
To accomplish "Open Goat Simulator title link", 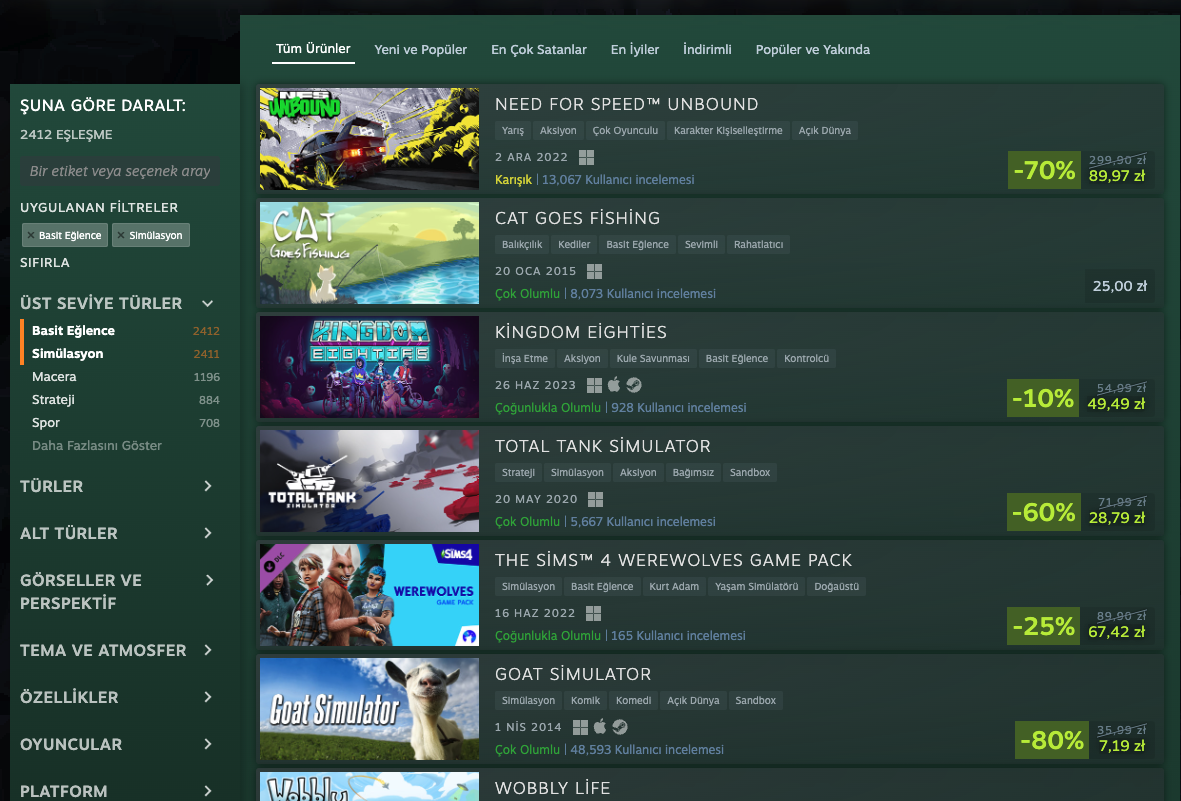I will click(x=572, y=674).
